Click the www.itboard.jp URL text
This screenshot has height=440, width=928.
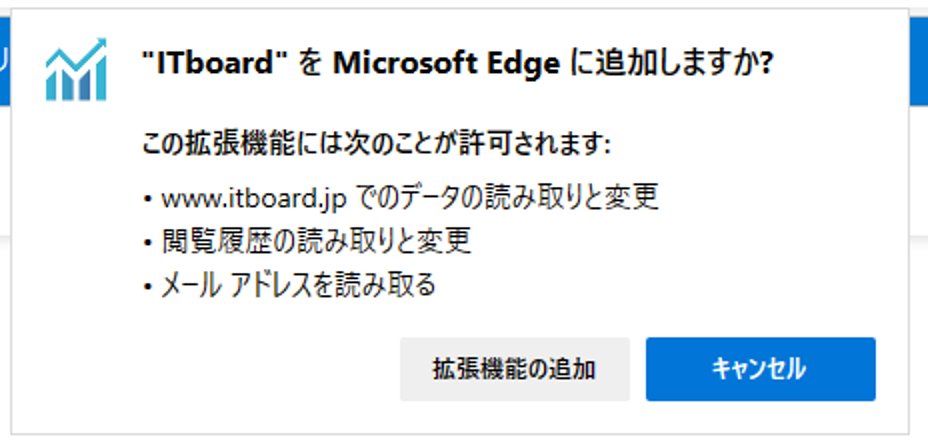pyautogui.click(x=253, y=200)
